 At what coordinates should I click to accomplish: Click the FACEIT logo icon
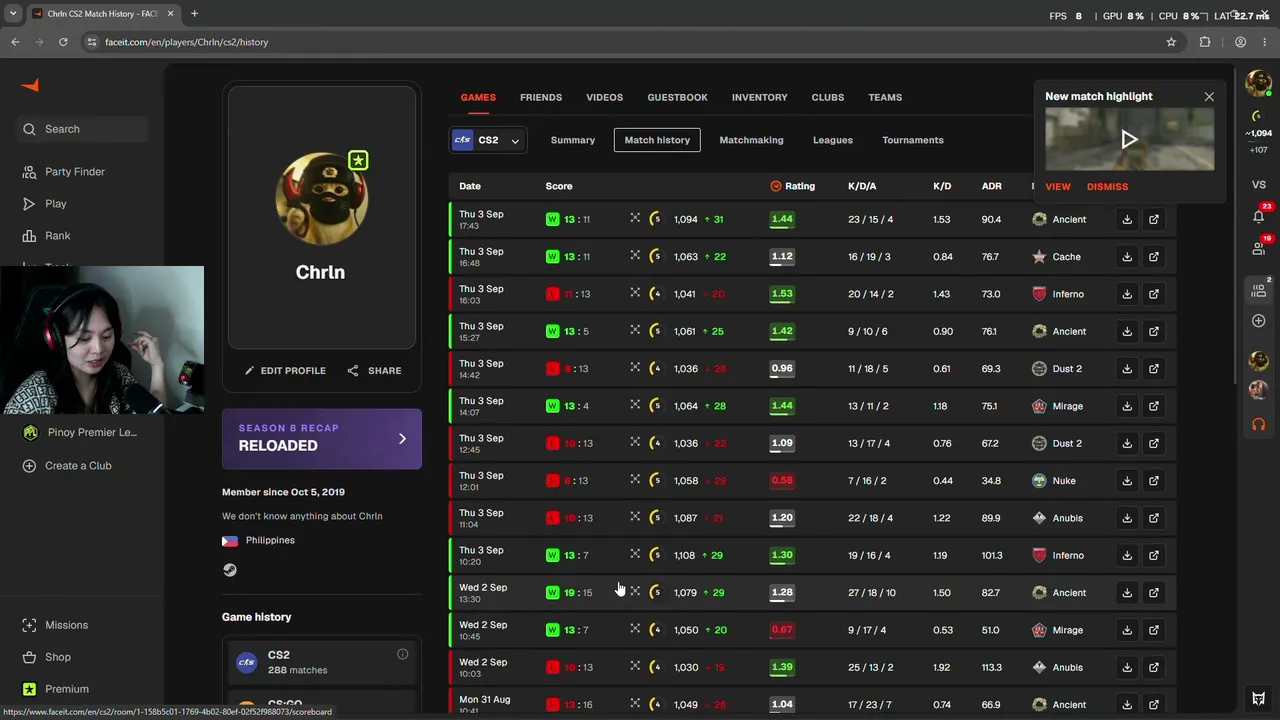pos(30,86)
